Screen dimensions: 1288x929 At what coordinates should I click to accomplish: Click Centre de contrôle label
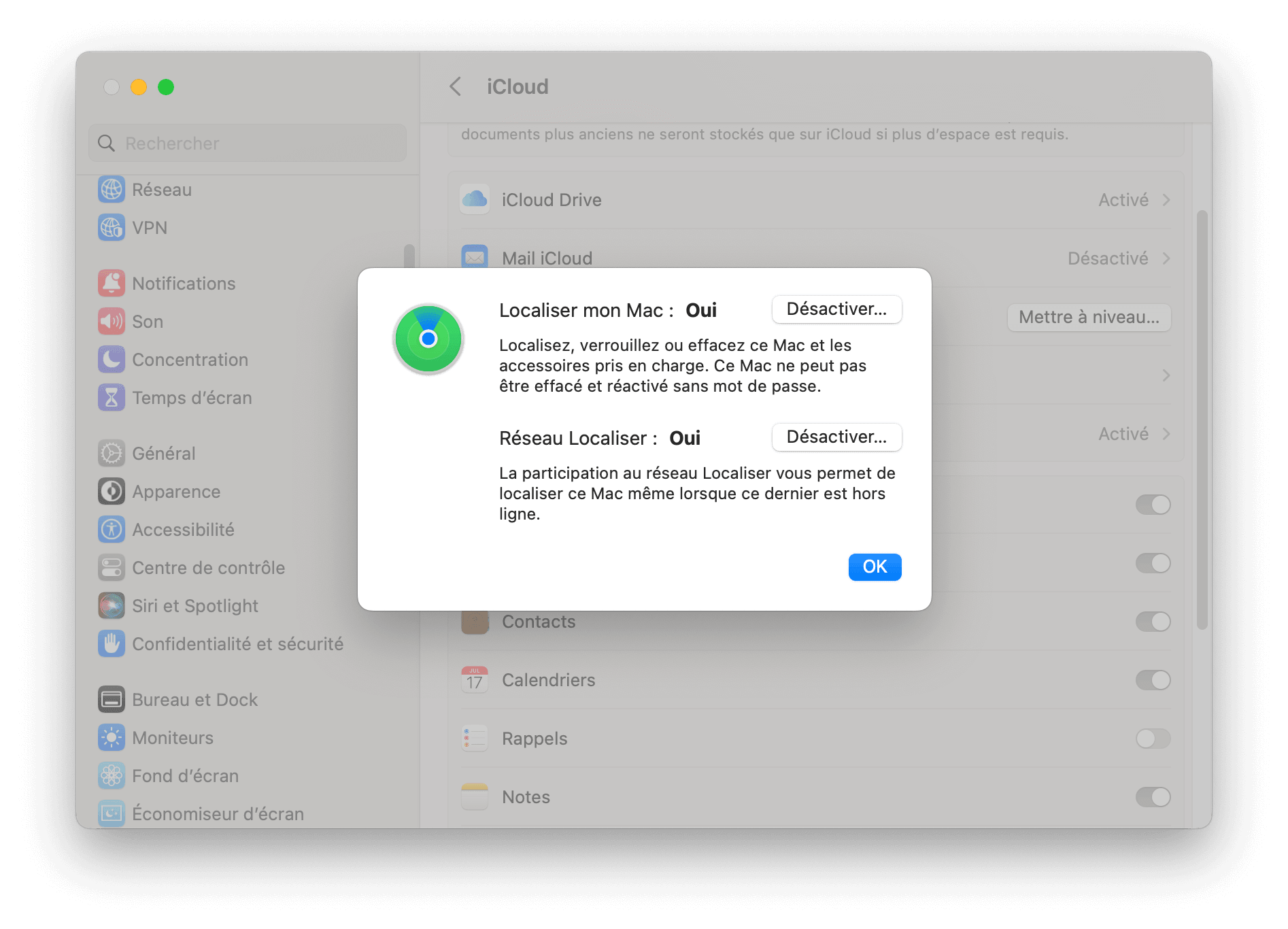click(x=209, y=568)
